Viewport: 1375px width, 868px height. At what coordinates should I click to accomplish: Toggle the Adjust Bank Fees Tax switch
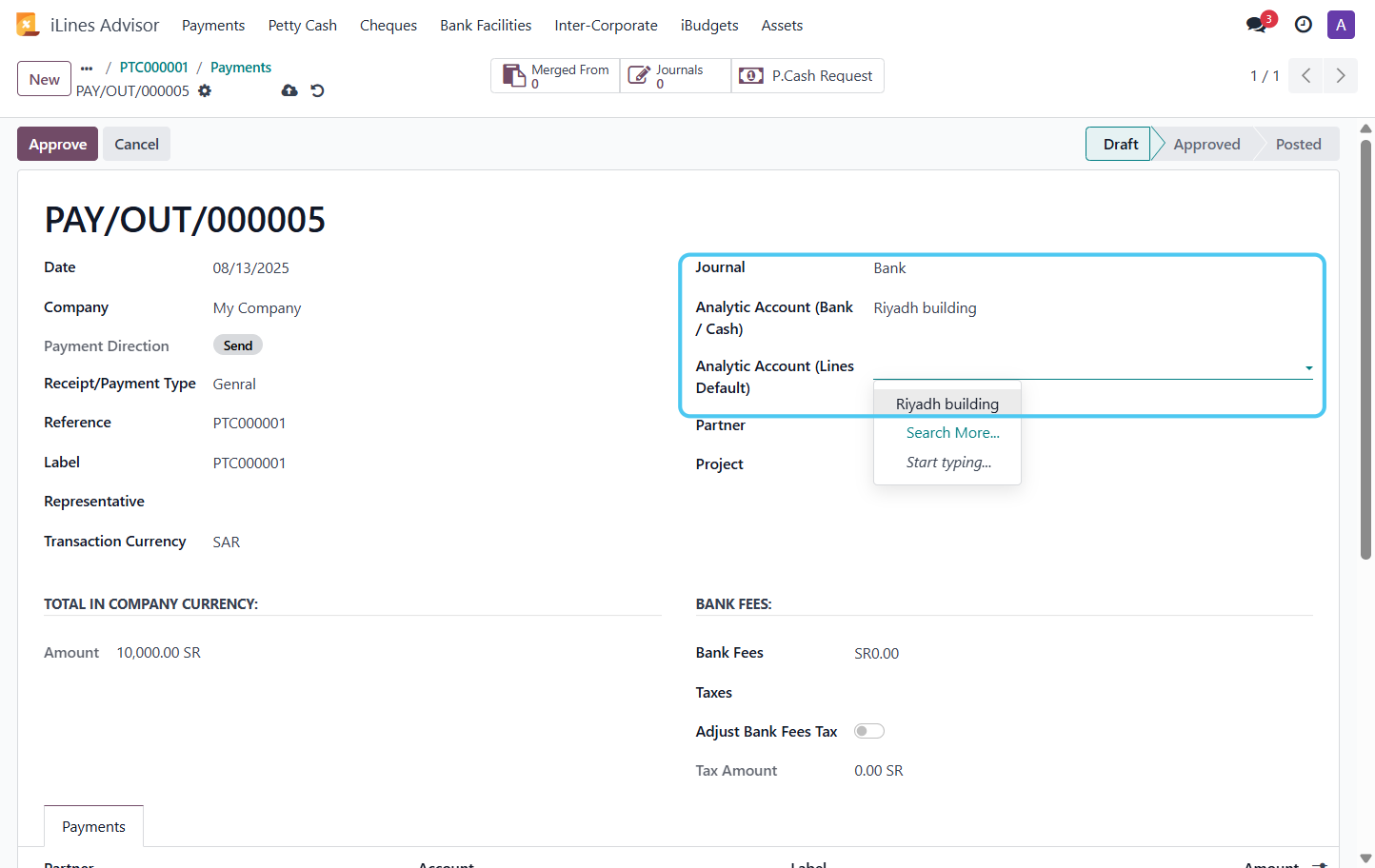tap(869, 731)
